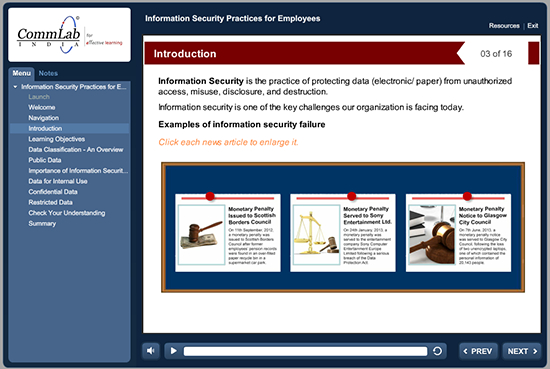Screen dimensions: 550x369
Task: Click the red pin on Glasgow City Council article
Action: pyautogui.click(x=467, y=196)
